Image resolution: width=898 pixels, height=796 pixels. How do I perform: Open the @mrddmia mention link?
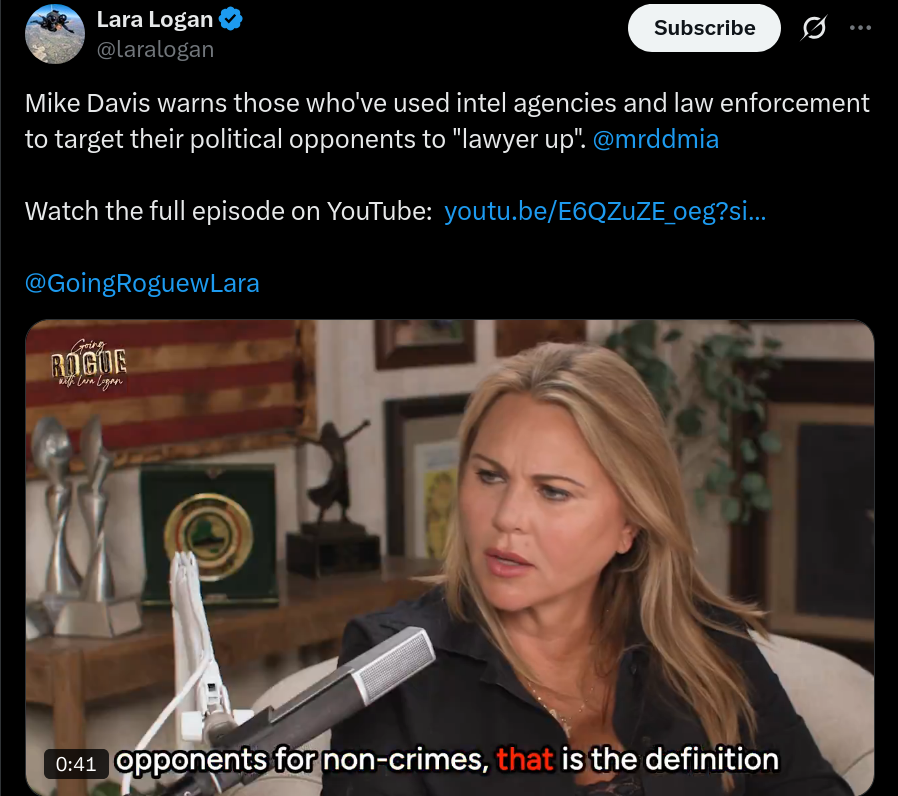point(656,139)
